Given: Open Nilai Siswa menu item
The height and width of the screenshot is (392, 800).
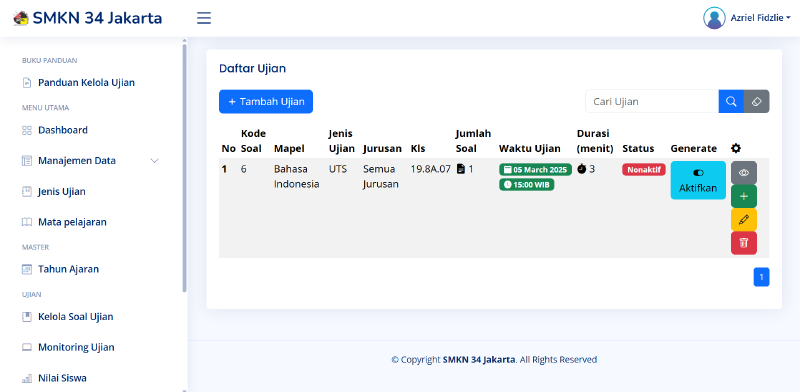Looking at the screenshot, I should click(x=62, y=378).
